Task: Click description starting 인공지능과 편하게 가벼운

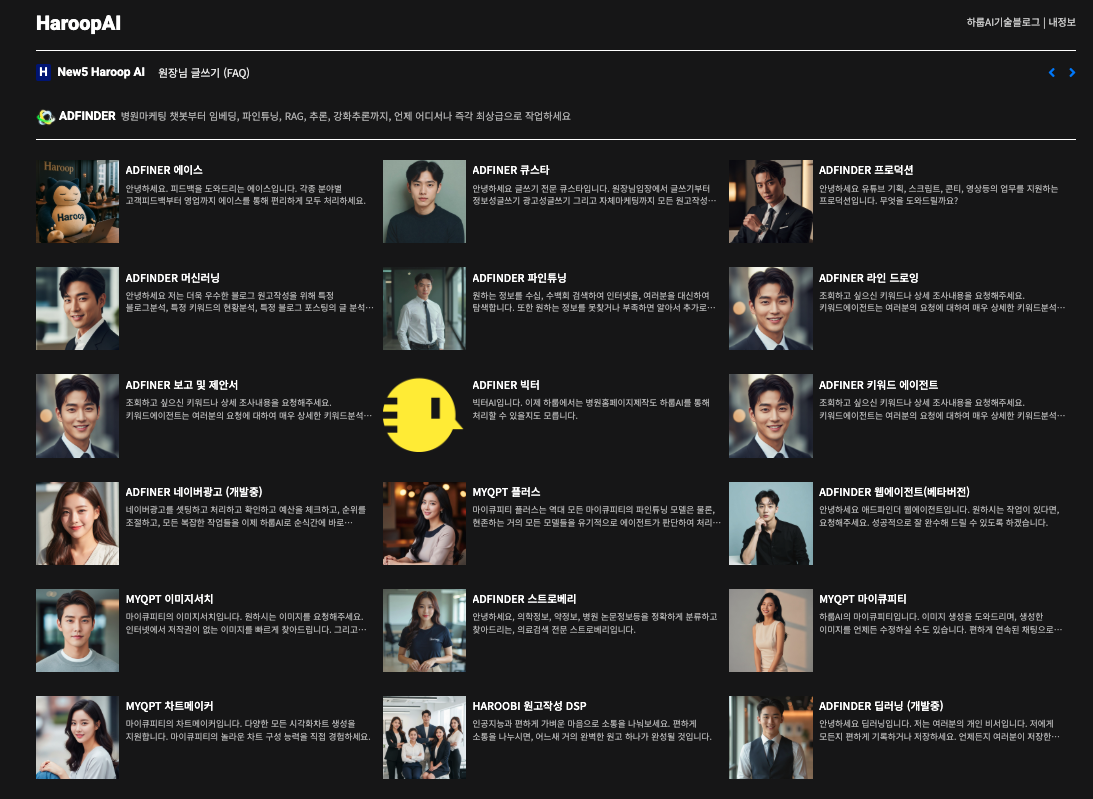Action: click(592, 730)
